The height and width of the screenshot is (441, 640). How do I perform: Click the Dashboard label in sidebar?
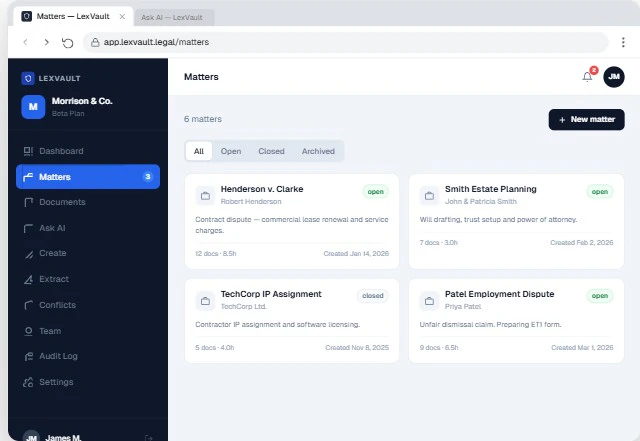coord(61,151)
